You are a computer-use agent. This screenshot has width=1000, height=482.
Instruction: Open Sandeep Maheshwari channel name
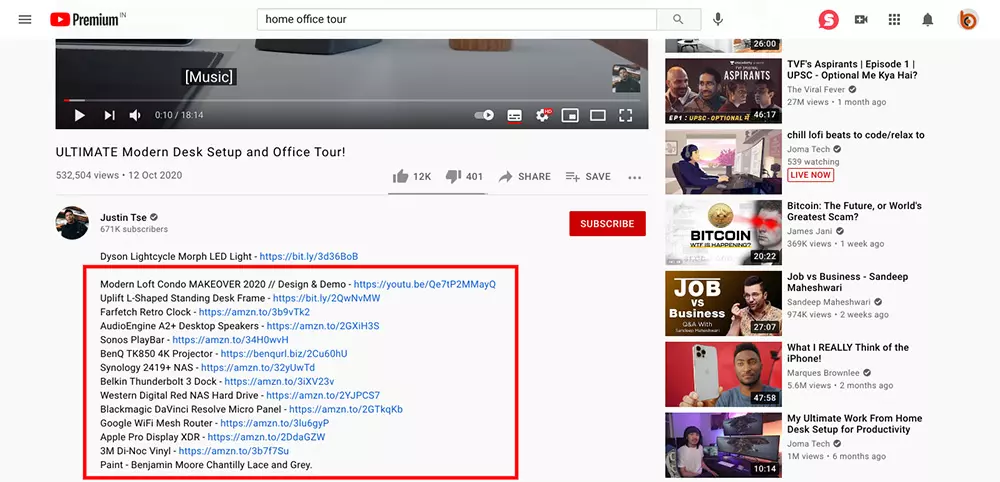[x=829, y=302]
